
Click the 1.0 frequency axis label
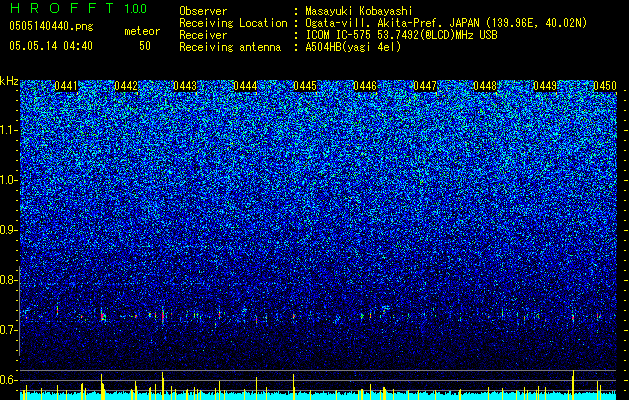[9, 180]
